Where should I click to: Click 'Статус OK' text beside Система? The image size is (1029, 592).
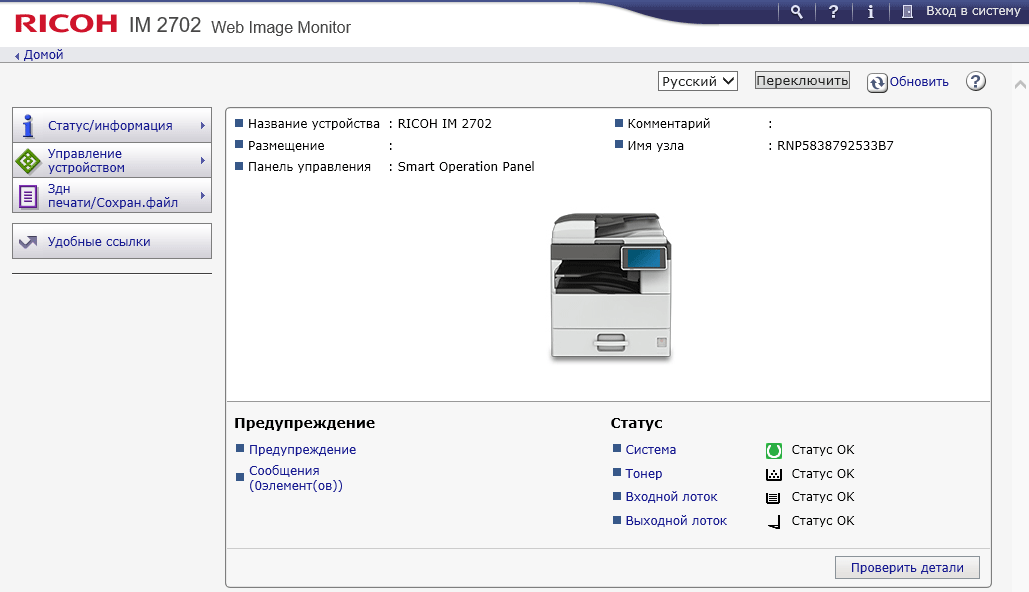tap(823, 450)
